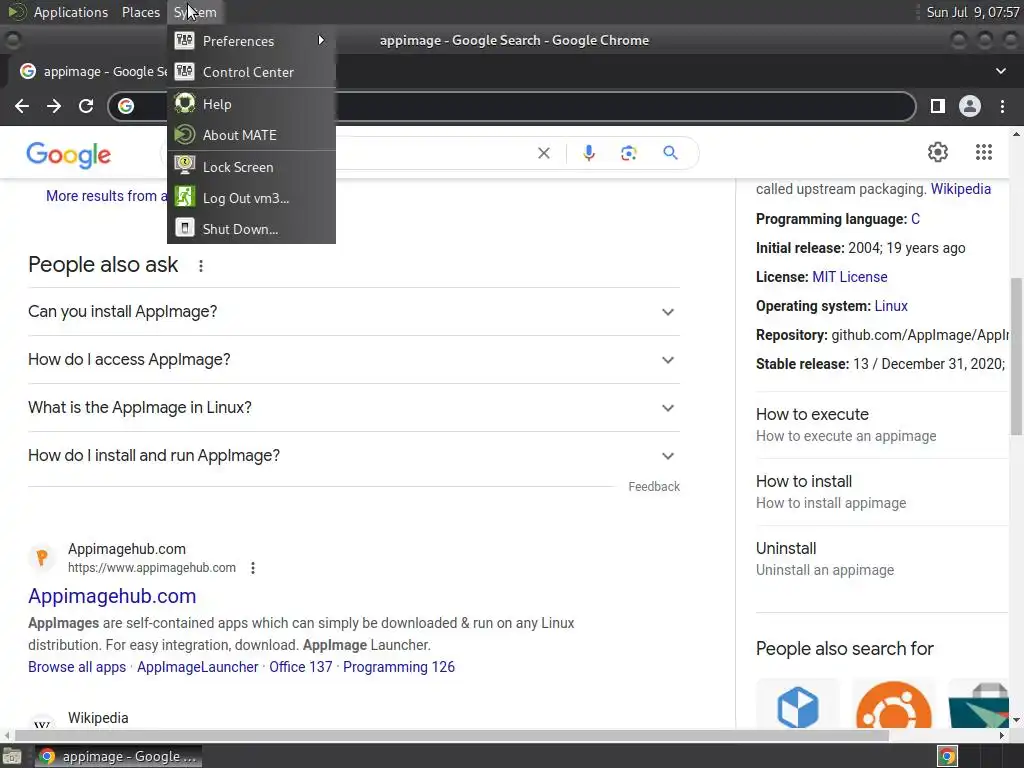Start voice search with microphone icon
The image size is (1024, 768).
[588, 153]
